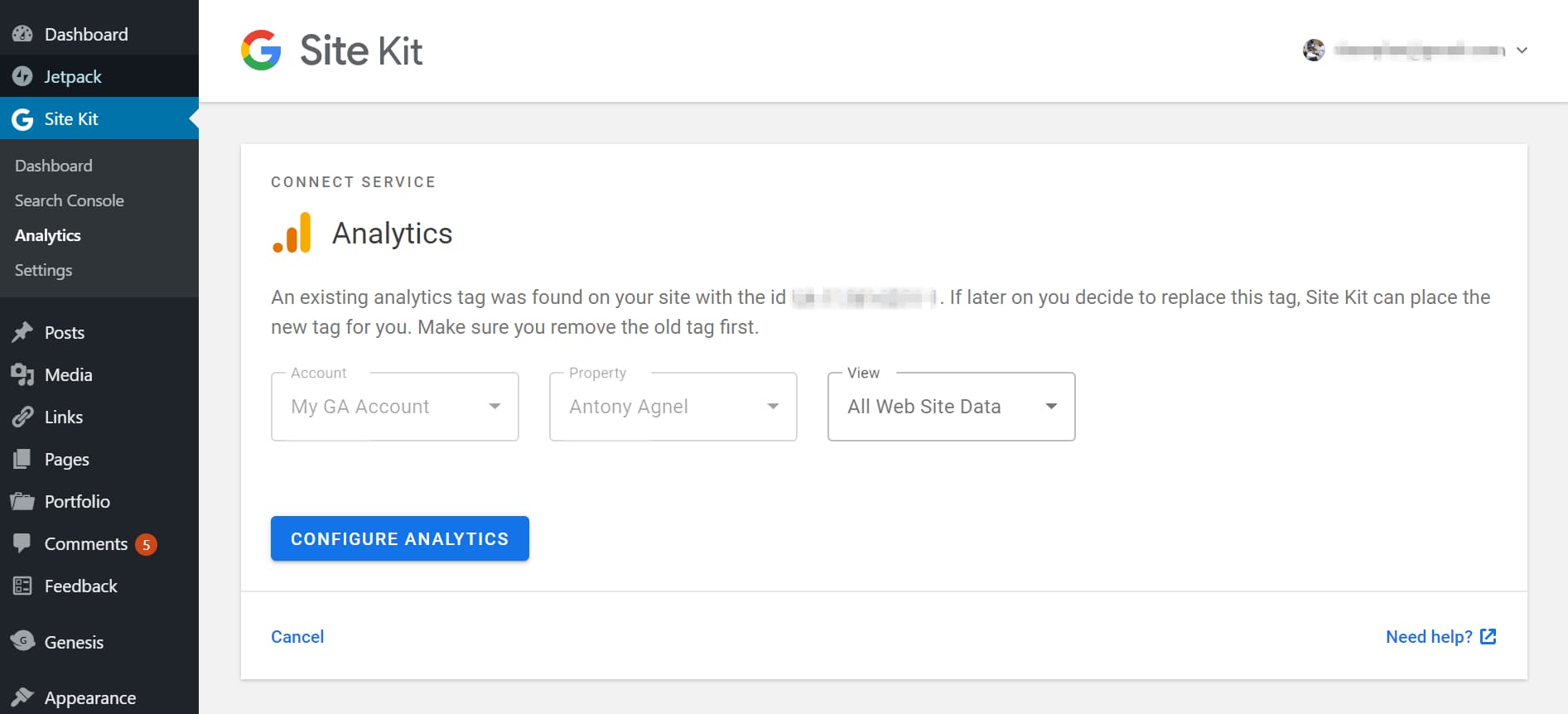This screenshot has width=1568, height=714.
Task: Click the Posts pushpin icon
Action: [x=22, y=332]
